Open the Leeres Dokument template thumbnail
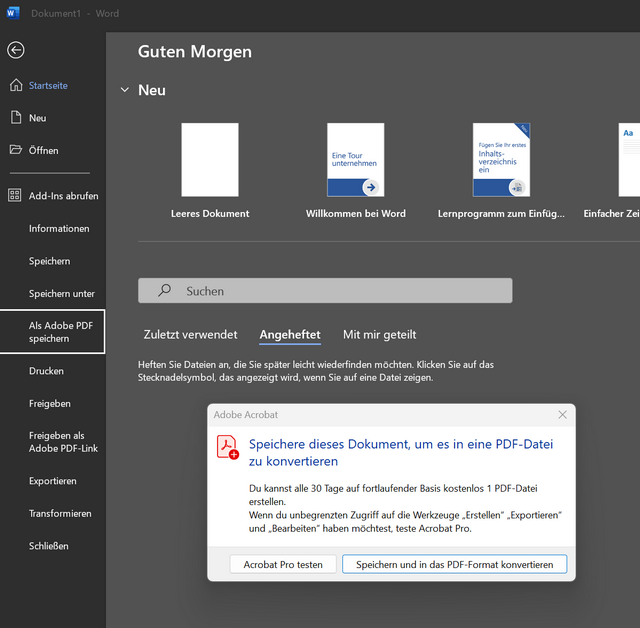640x628 pixels. (x=210, y=160)
